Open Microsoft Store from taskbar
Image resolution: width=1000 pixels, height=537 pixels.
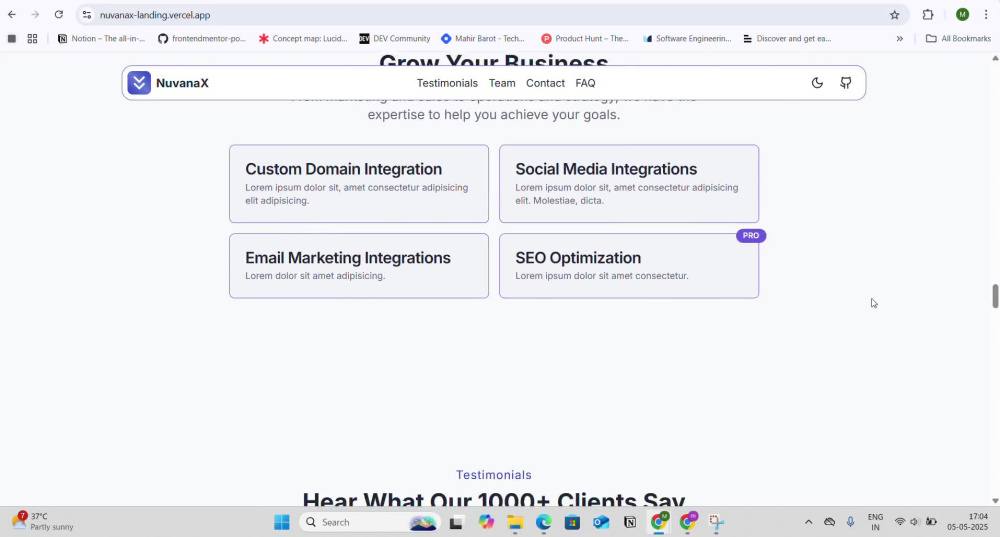(572, 522)
